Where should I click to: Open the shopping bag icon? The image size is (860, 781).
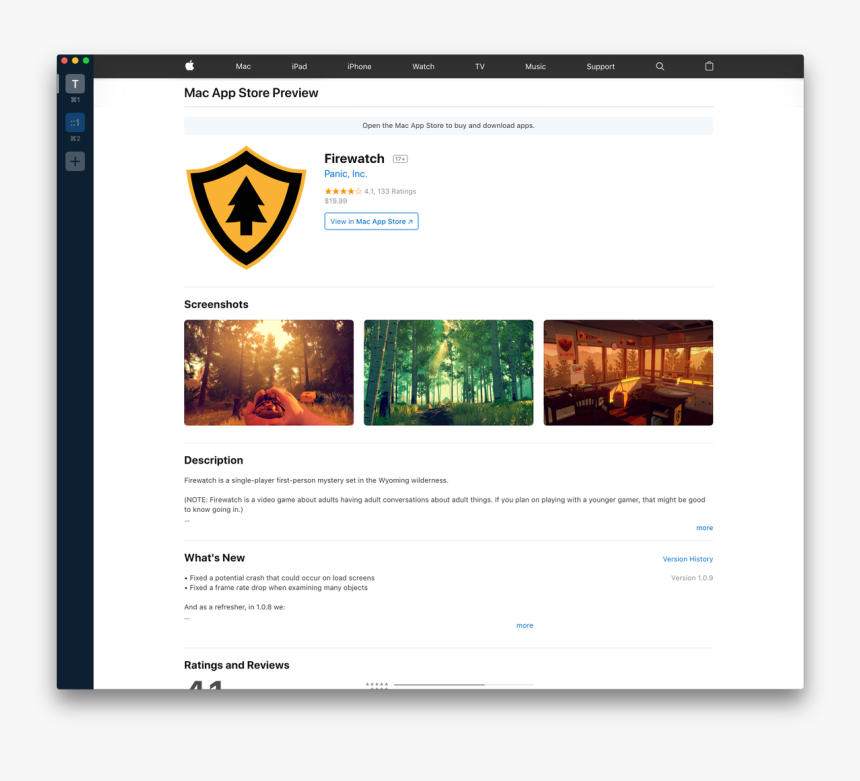[709, 66]
